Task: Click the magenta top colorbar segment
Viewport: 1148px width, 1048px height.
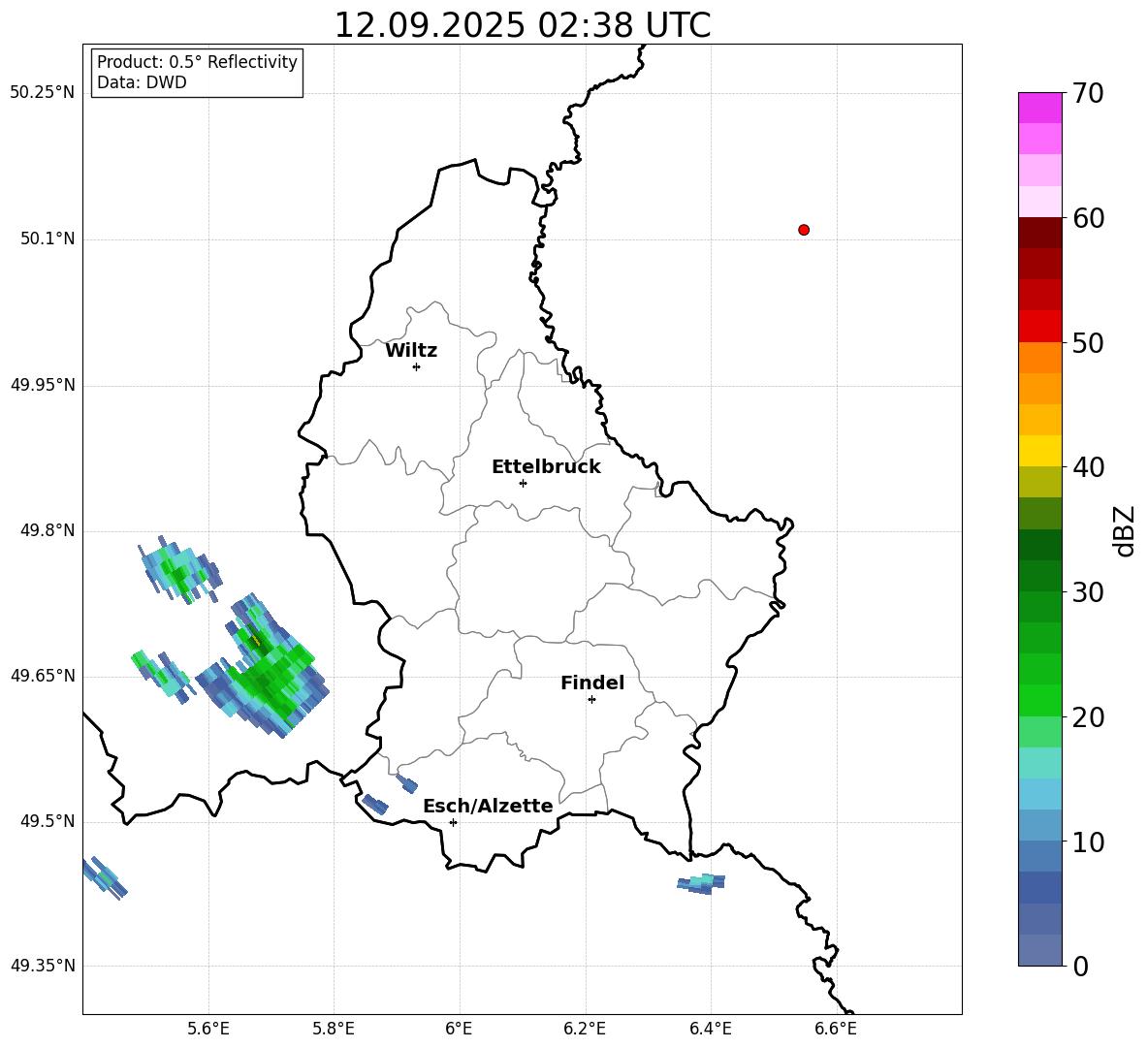Action: click(1039, 108)
